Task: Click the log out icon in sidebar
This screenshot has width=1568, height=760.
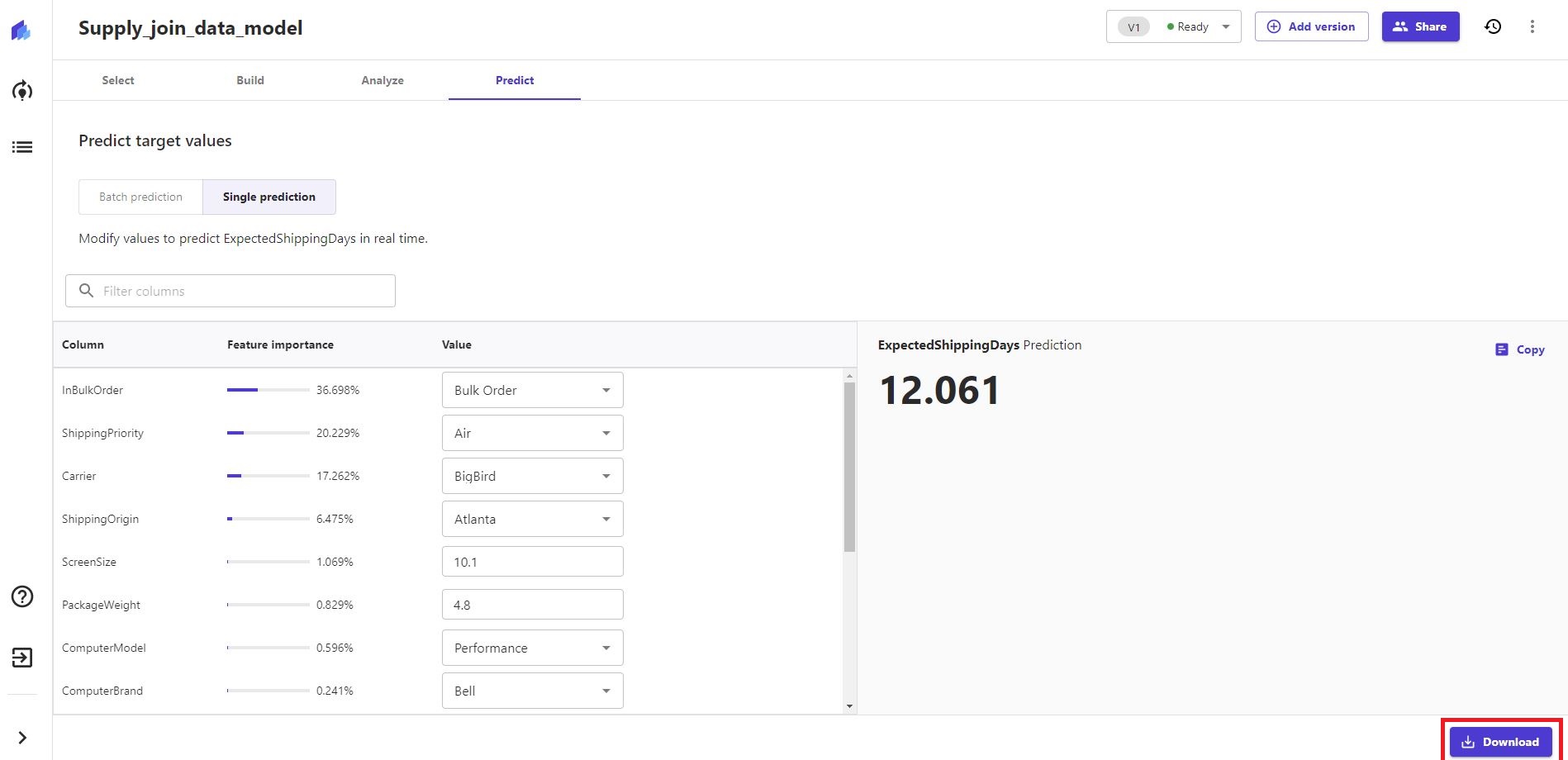Action: click(x=22, y=658)
